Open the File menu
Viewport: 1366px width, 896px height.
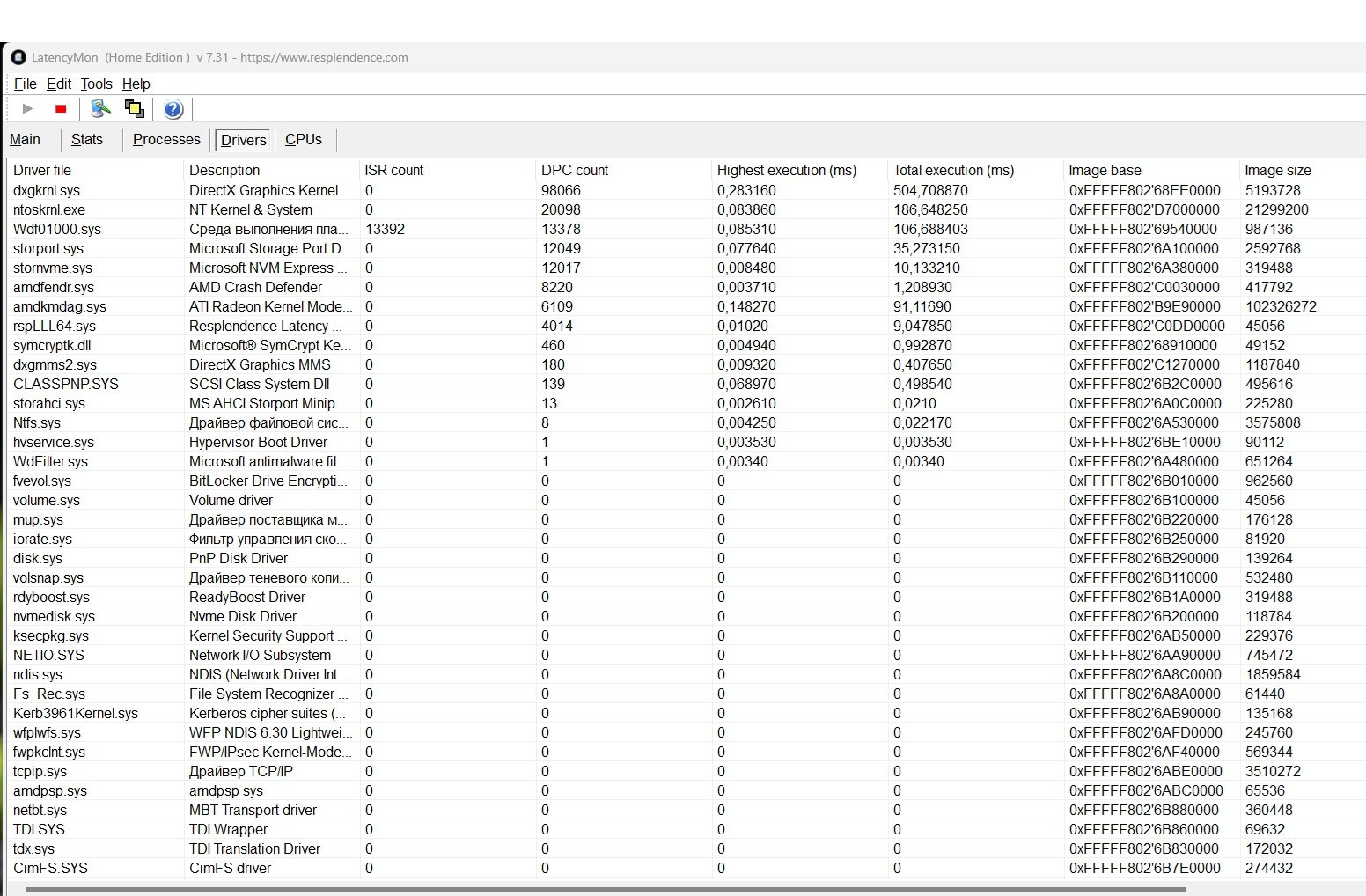coord(26,84)
